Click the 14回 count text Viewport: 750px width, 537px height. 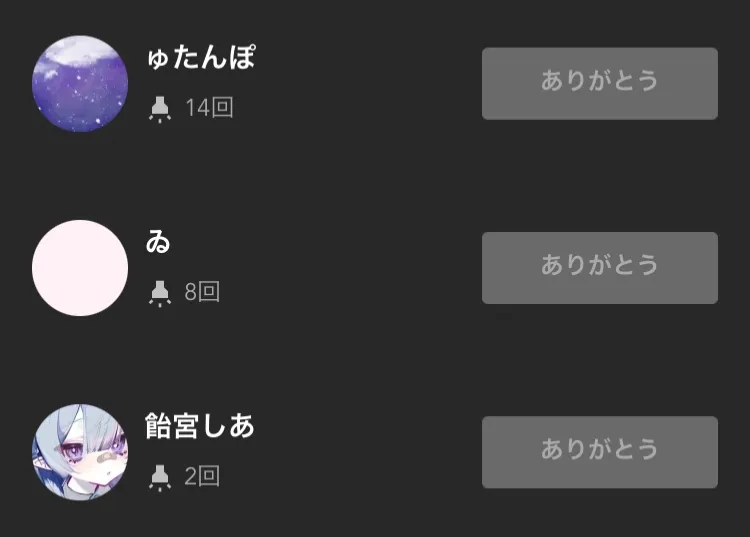click(x=209, y=108)
